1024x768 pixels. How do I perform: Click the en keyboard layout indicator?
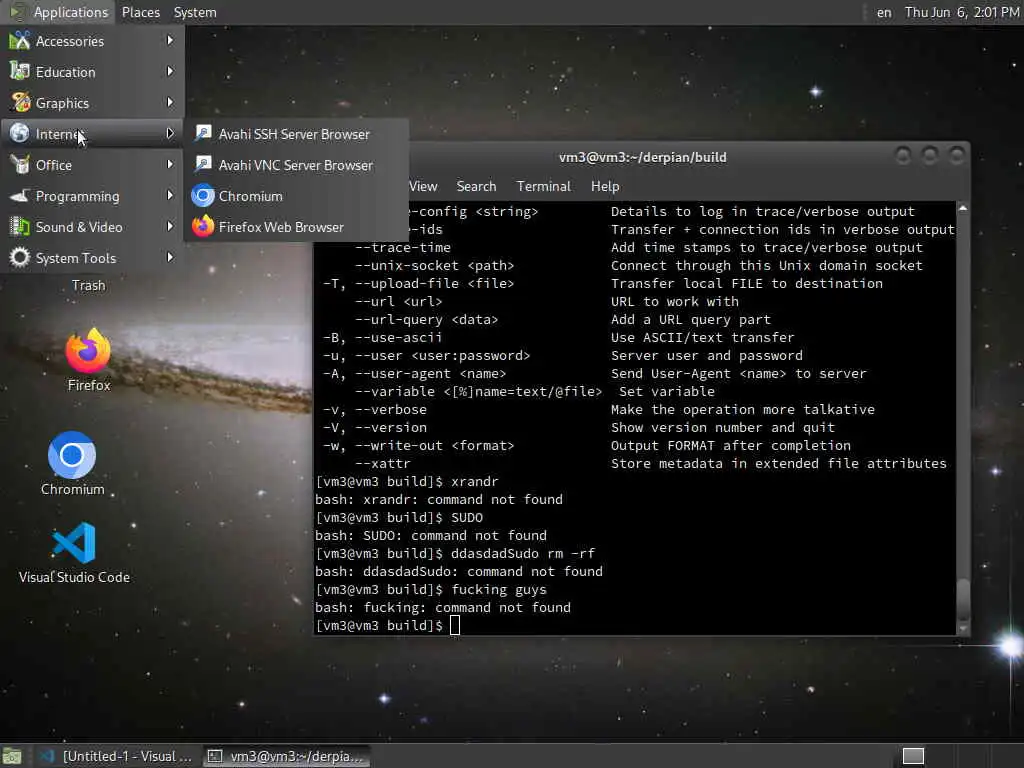point(884,12)
